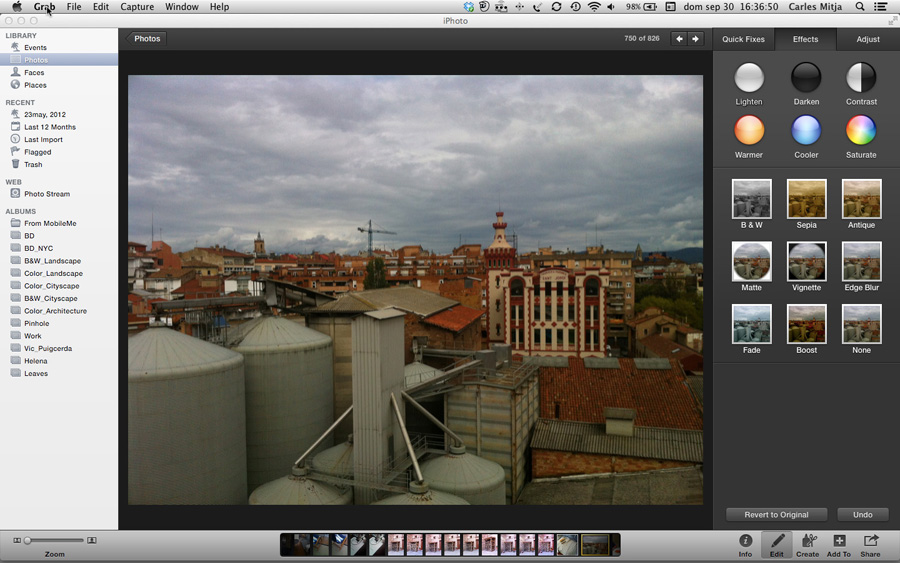Open Add To popup menu
Viewport: 900px width, 563px height.
tap(839, 544)
